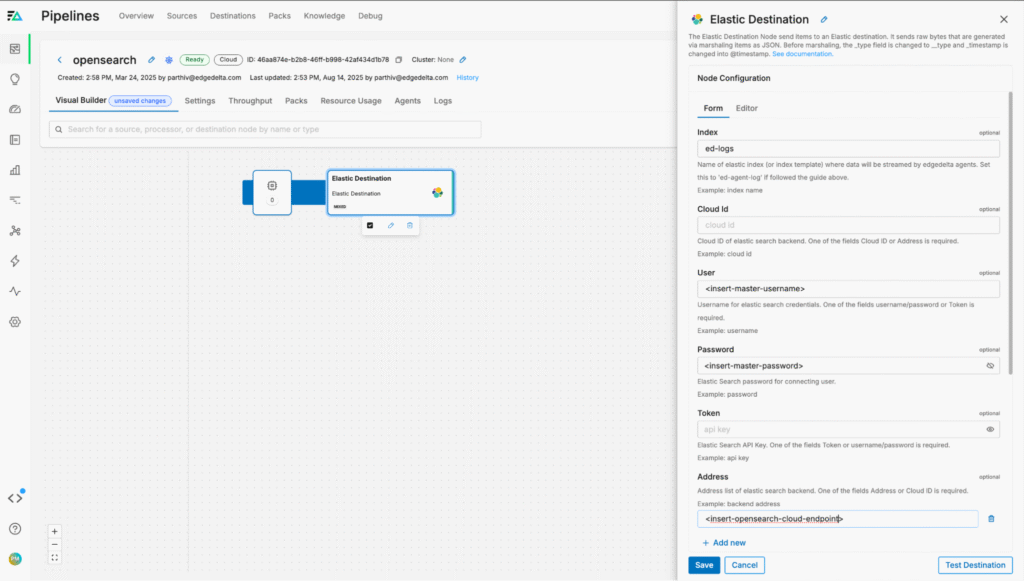Click the configuration panel scrollbar

[1011, 233]
